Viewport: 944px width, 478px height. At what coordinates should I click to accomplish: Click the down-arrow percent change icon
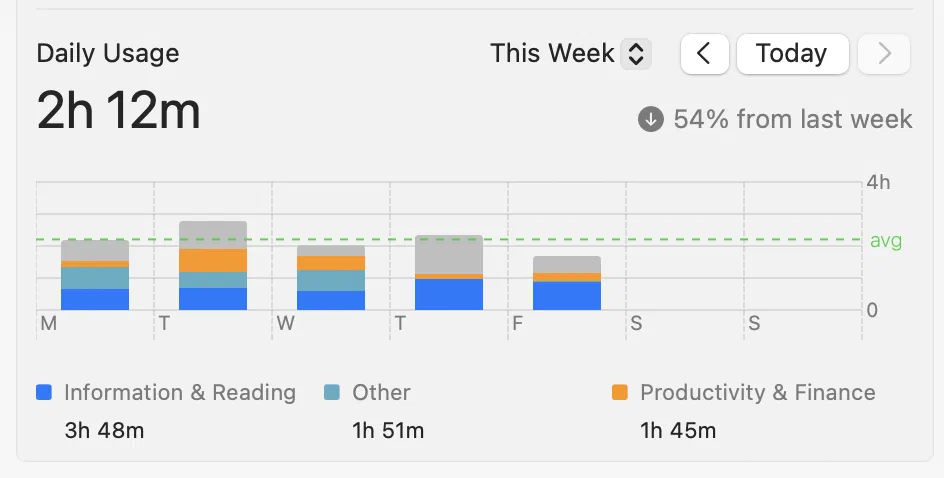(650, 119)
